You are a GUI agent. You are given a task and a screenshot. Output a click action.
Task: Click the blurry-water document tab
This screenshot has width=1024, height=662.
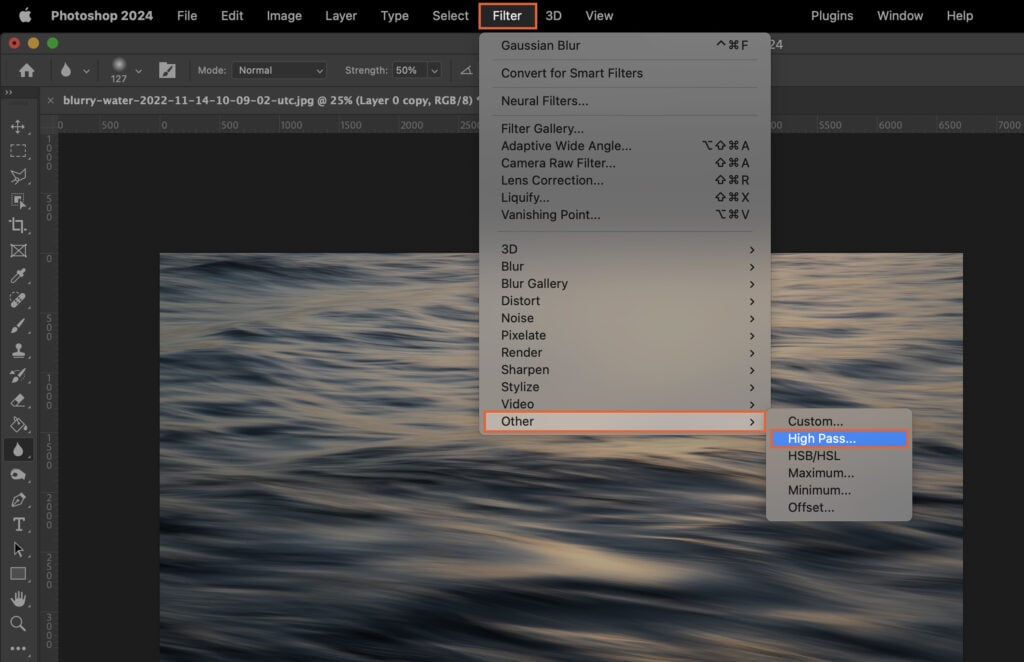250,101
